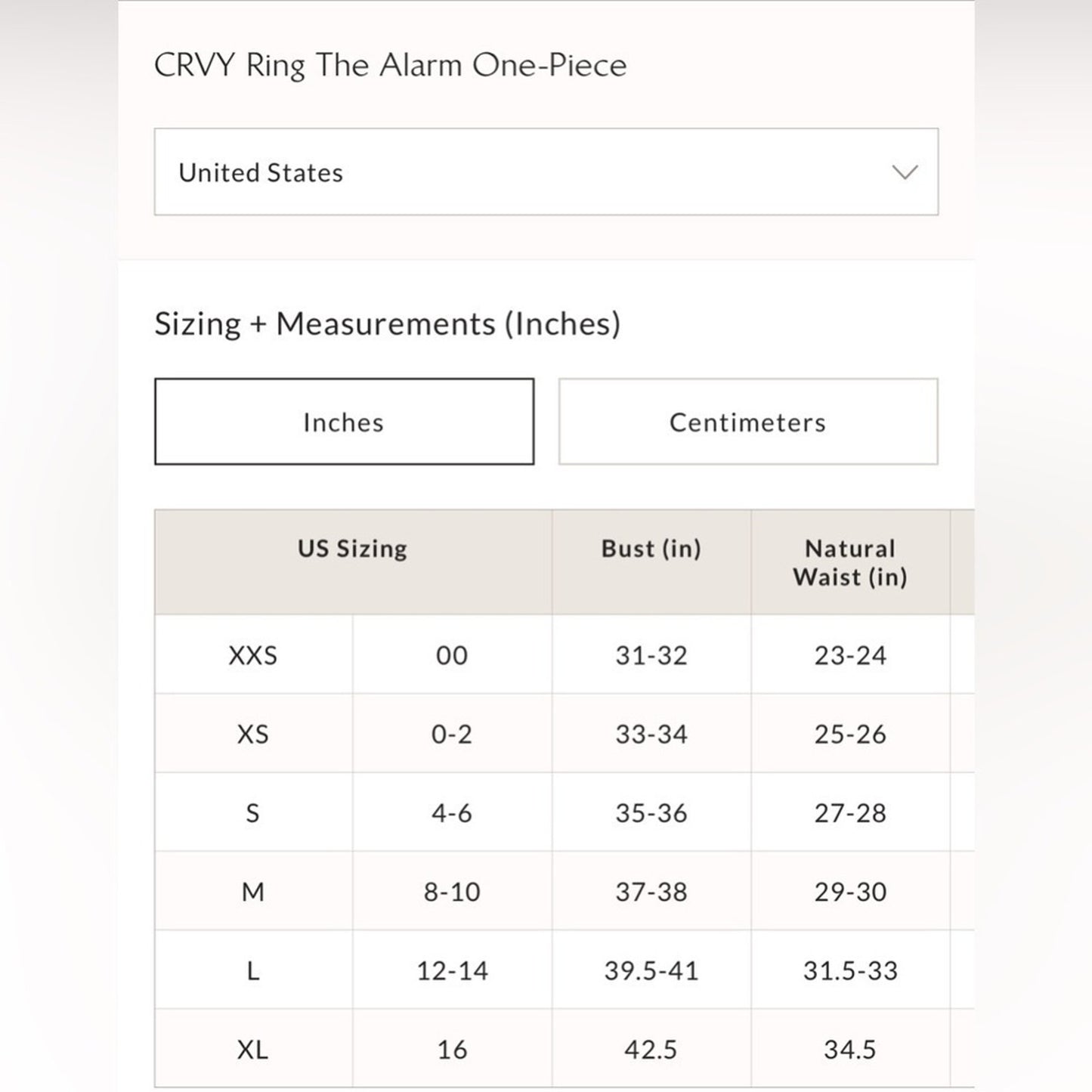Click the XL size label
The width and height of the screenshot is (1092, 1092).
[253, 1049]
